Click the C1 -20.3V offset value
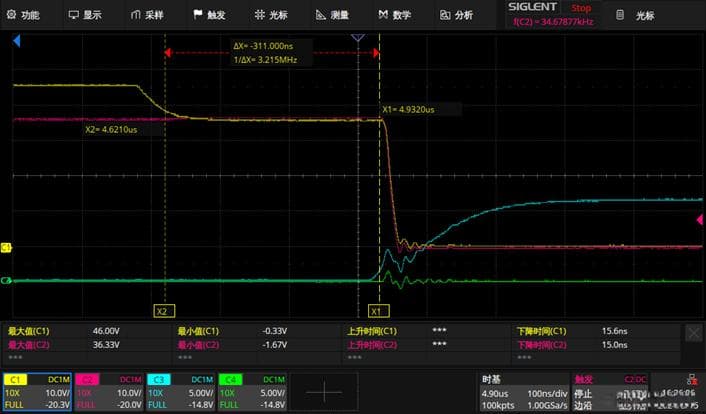The height and width of the screenshot is (414, 706). (56, 405)
